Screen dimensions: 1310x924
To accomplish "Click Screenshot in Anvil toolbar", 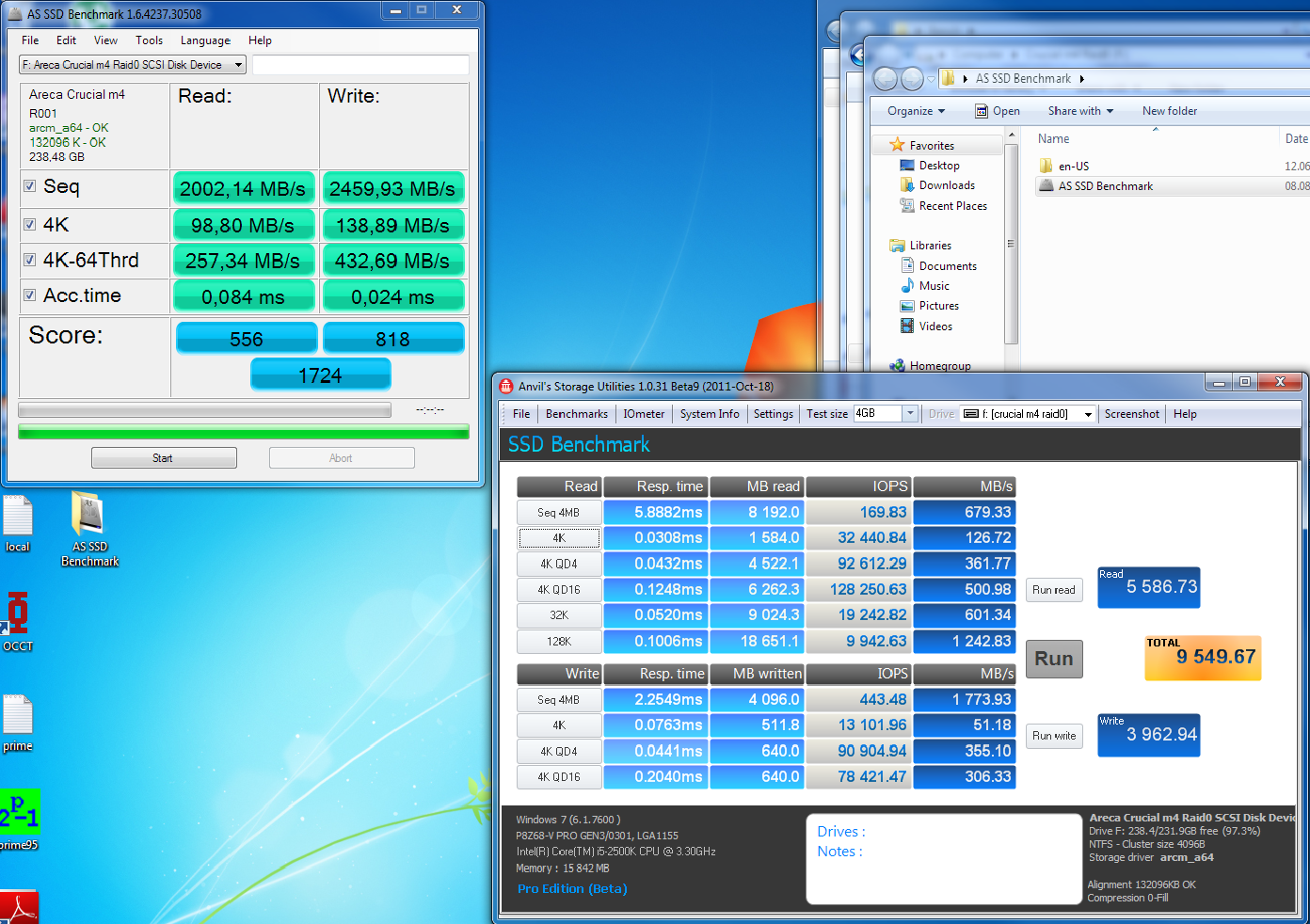I will tap(1131, 414).
